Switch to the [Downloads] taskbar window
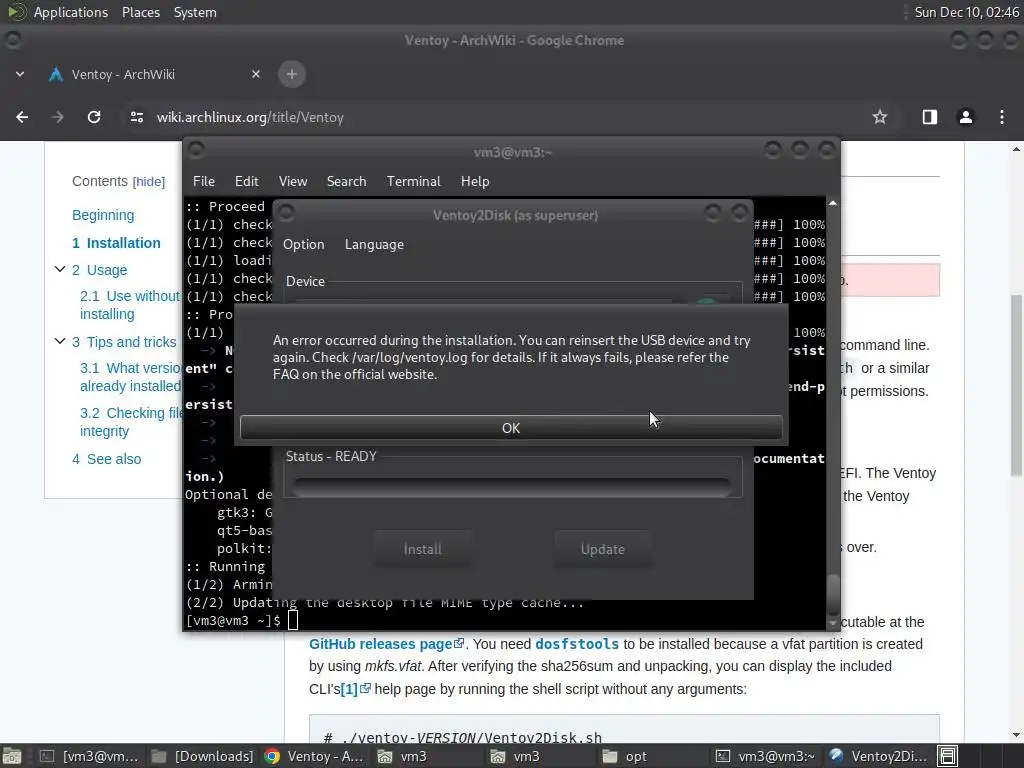Screen dimensions: 1024x768 tap(202, 756)
